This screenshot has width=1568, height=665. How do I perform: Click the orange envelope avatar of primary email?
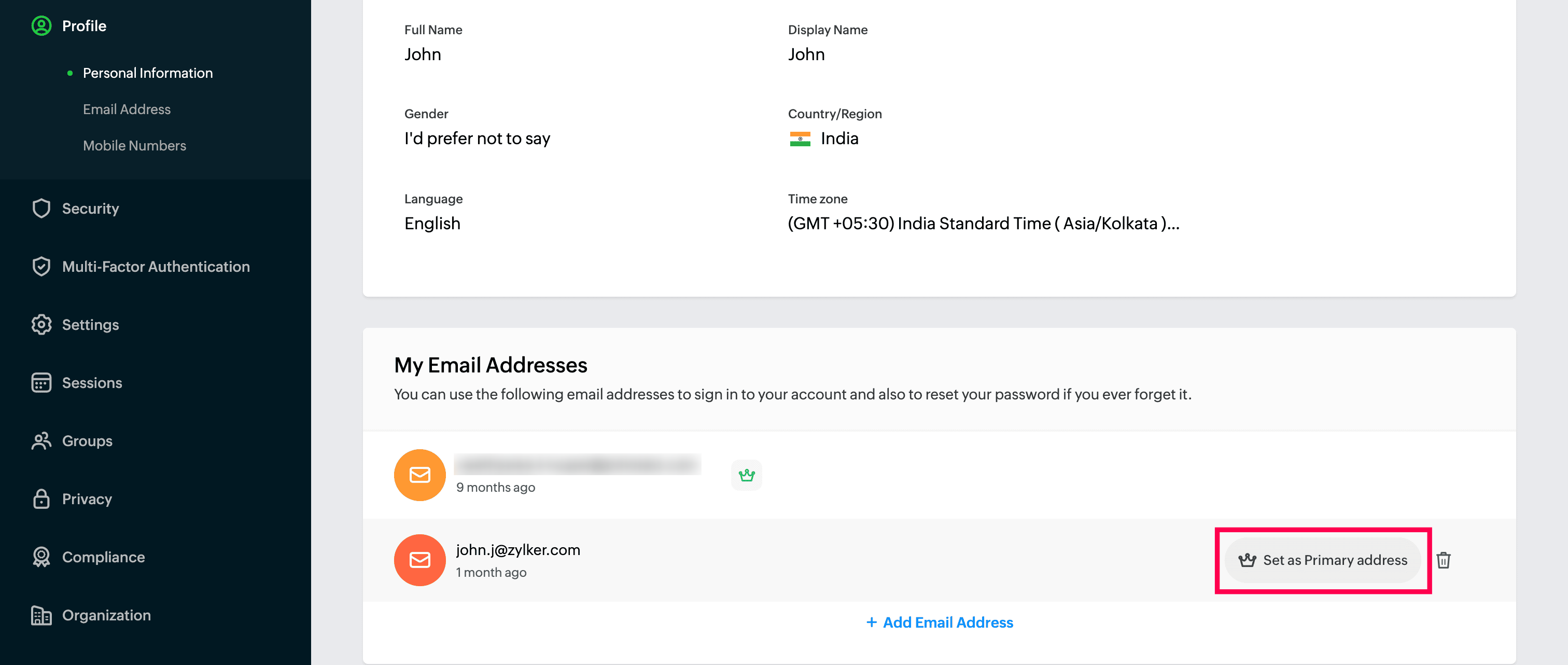pos(419,475)
